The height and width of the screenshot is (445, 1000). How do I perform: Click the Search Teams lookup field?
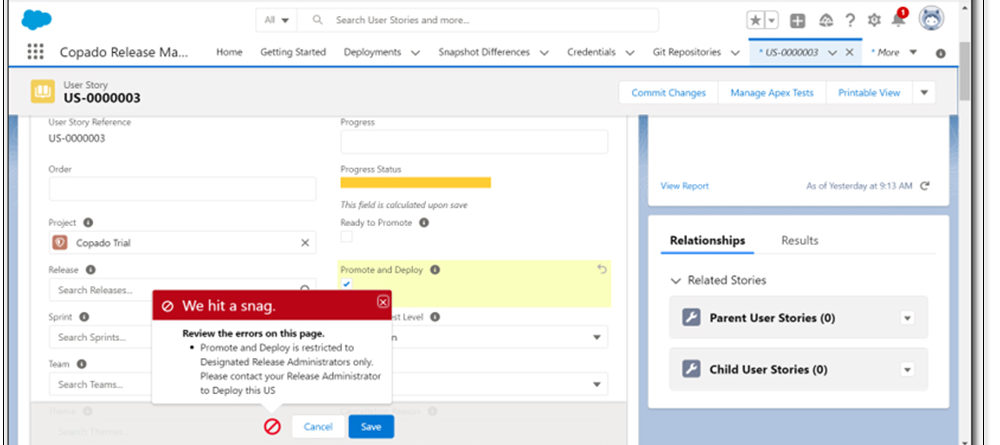point(100,384)
